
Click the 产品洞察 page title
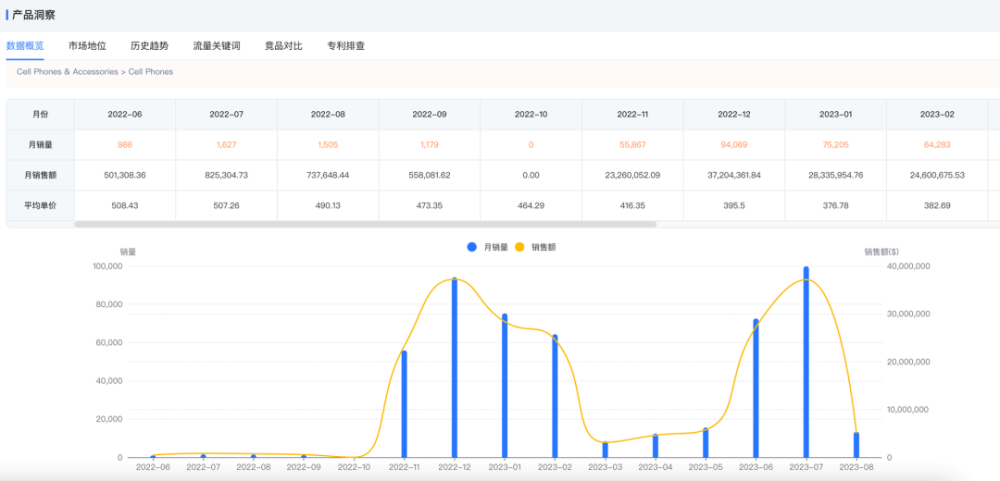coord(34,15)
